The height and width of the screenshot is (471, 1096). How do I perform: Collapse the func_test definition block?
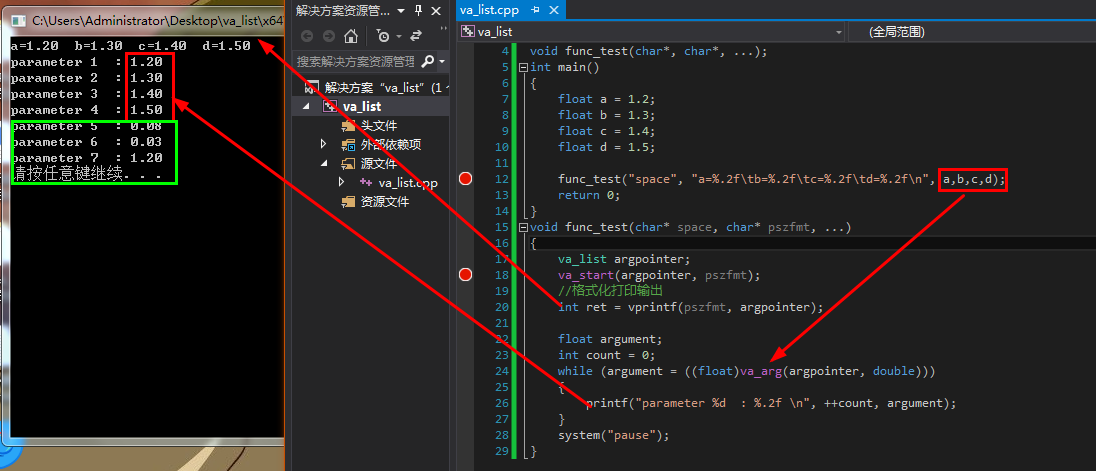[x=523, y=228]
